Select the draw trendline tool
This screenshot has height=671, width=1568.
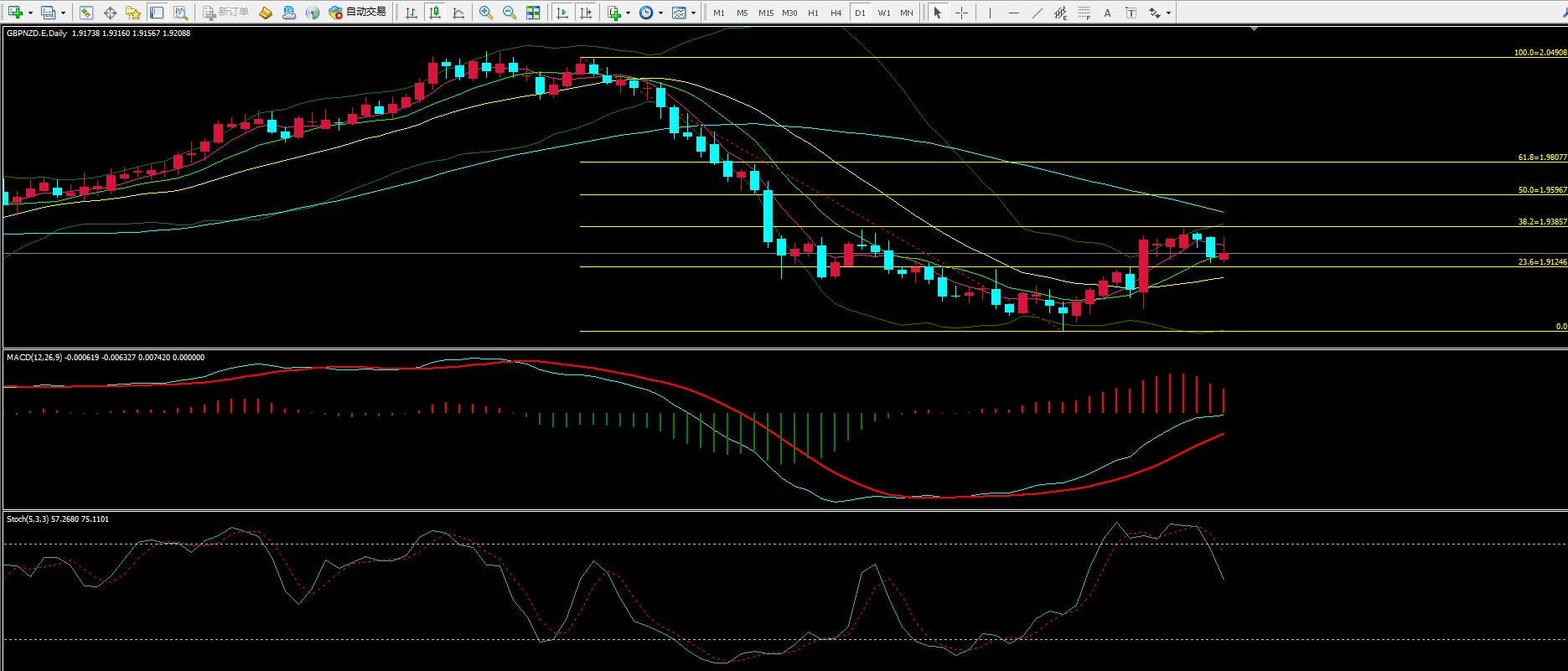pos(1038,13)
